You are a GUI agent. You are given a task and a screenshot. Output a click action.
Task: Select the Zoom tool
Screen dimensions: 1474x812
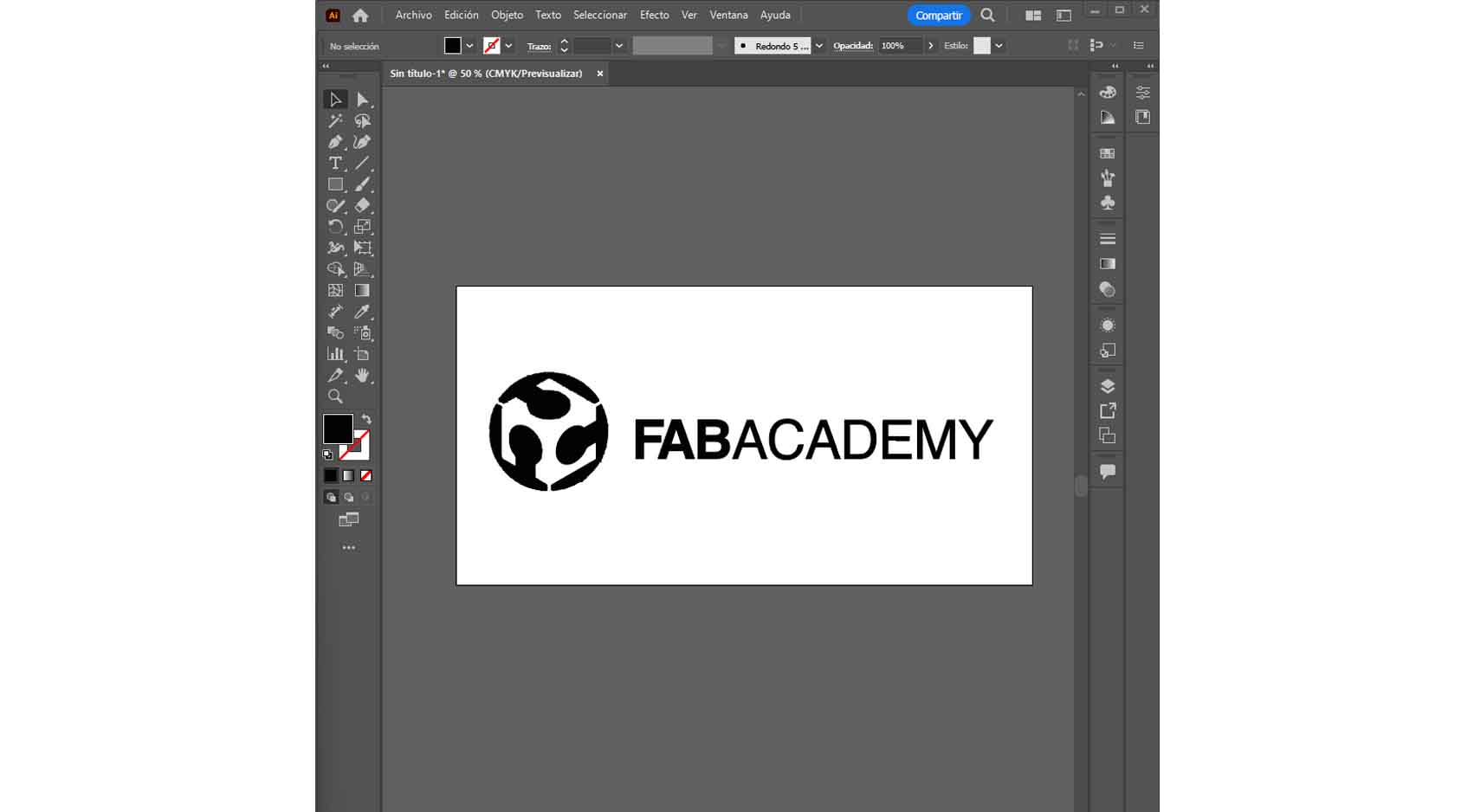point(335,396)
